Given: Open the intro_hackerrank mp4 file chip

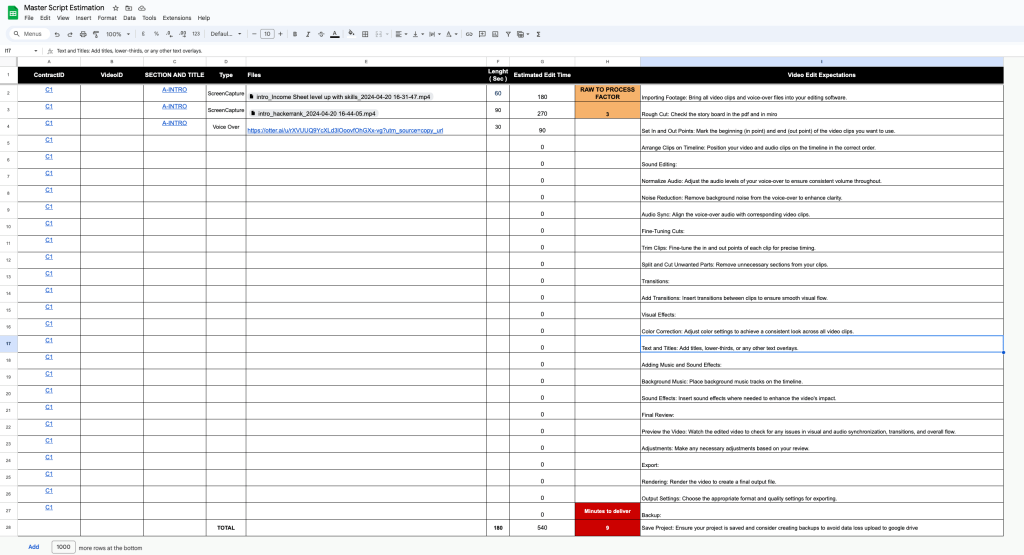Looking at the screenshot, I should [313, 113].
